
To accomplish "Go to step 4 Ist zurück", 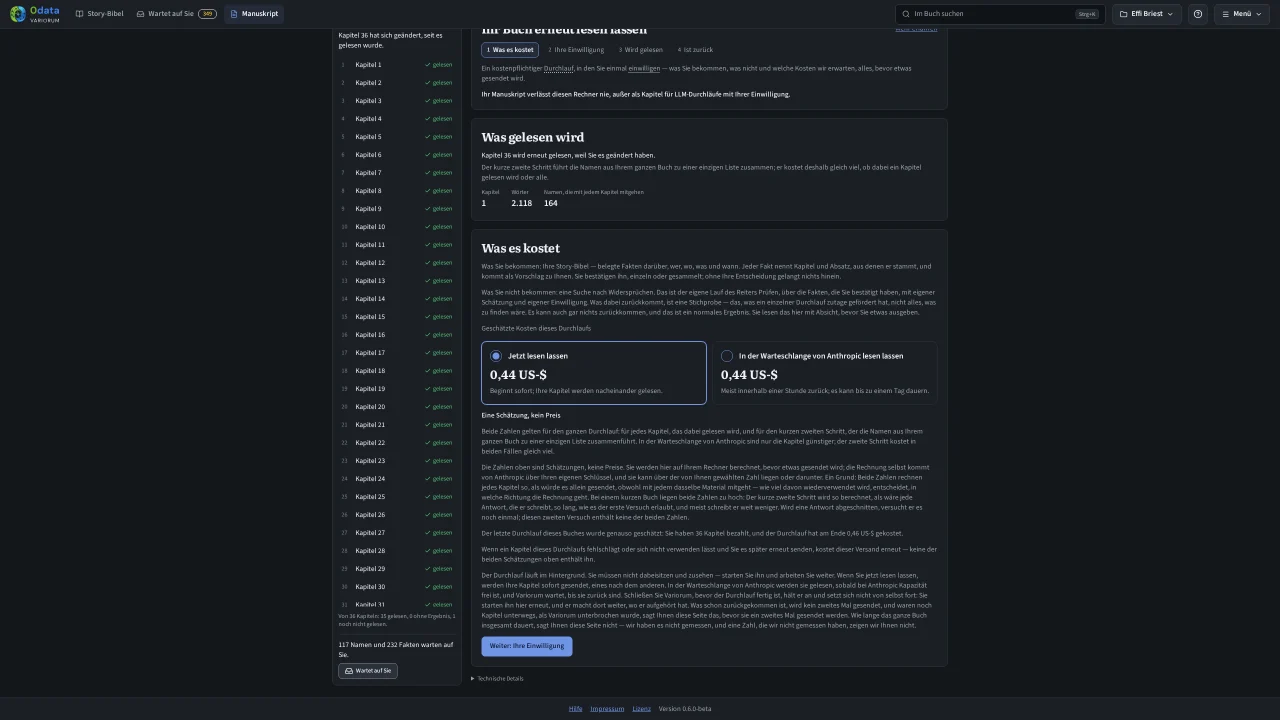I will pos(695,50).
